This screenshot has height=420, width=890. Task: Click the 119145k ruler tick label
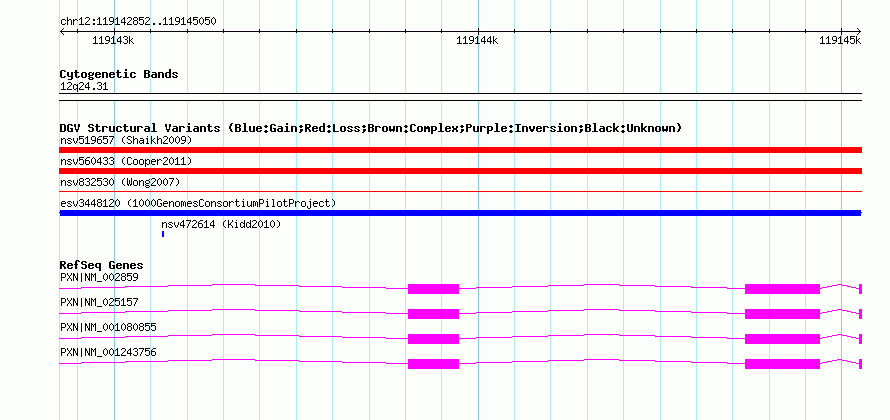coord(840,41)
